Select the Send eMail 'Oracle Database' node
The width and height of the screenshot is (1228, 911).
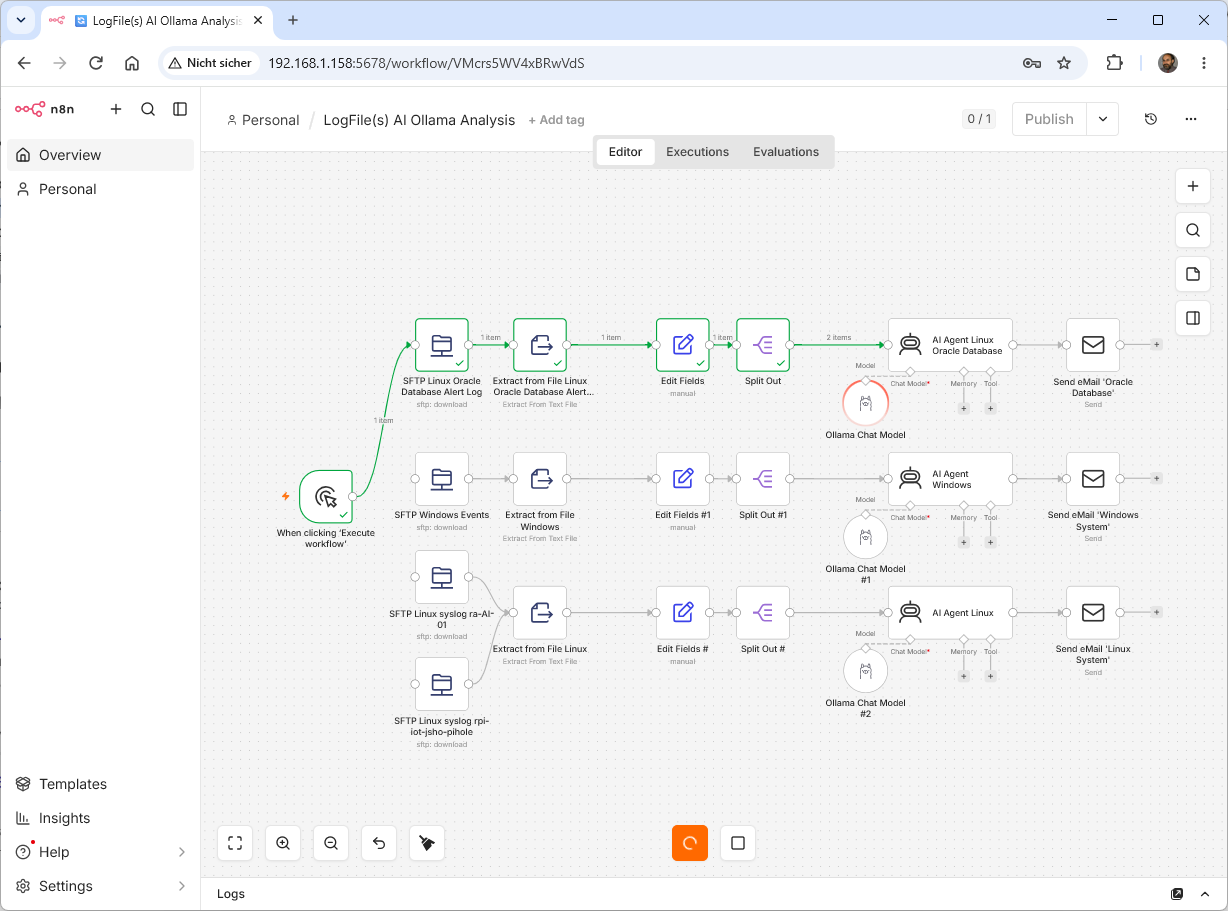pyautogui.click(x=1093, y=345)
